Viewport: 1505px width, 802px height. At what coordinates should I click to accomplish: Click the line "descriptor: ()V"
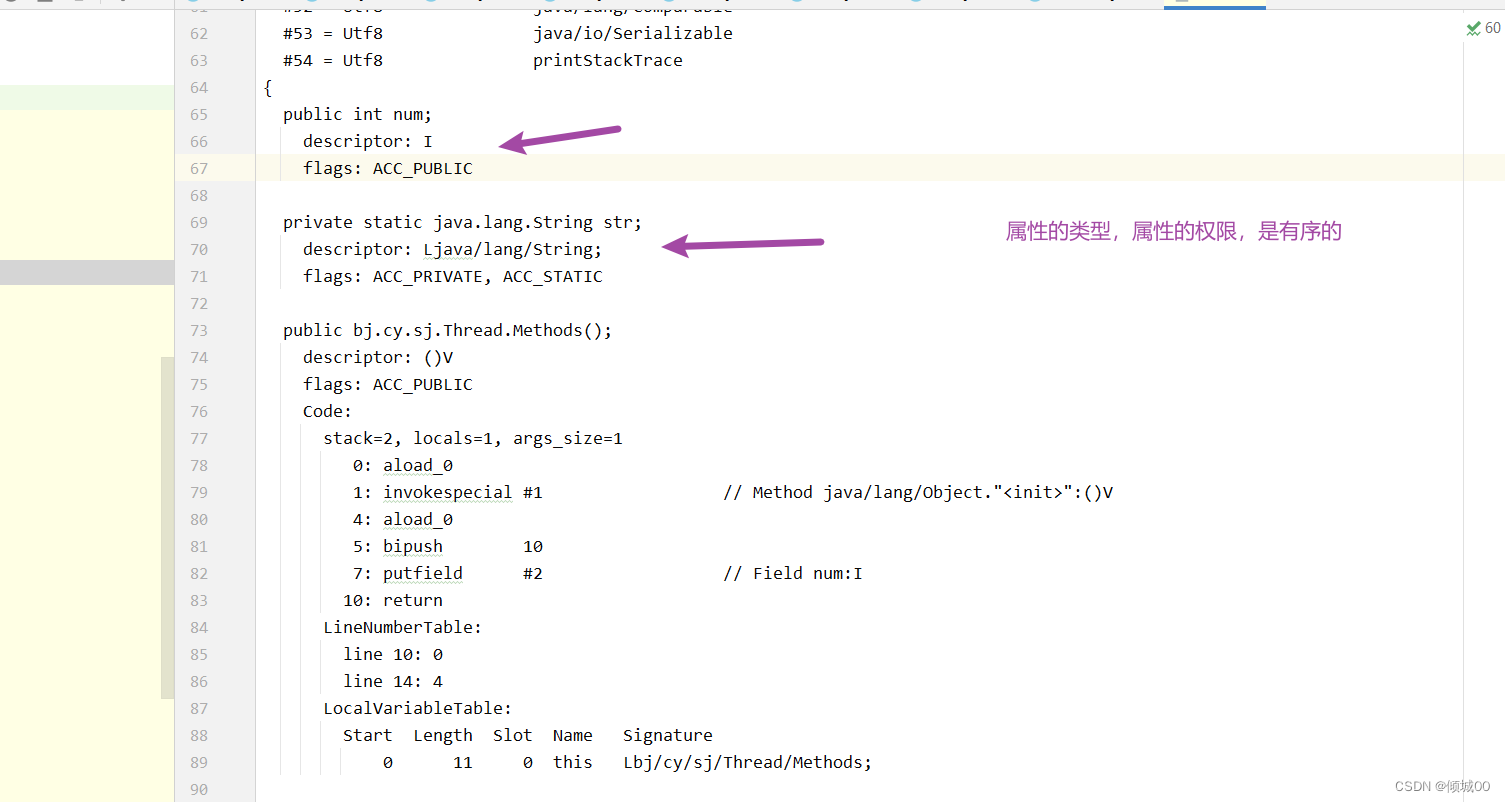tap(378, 357)
